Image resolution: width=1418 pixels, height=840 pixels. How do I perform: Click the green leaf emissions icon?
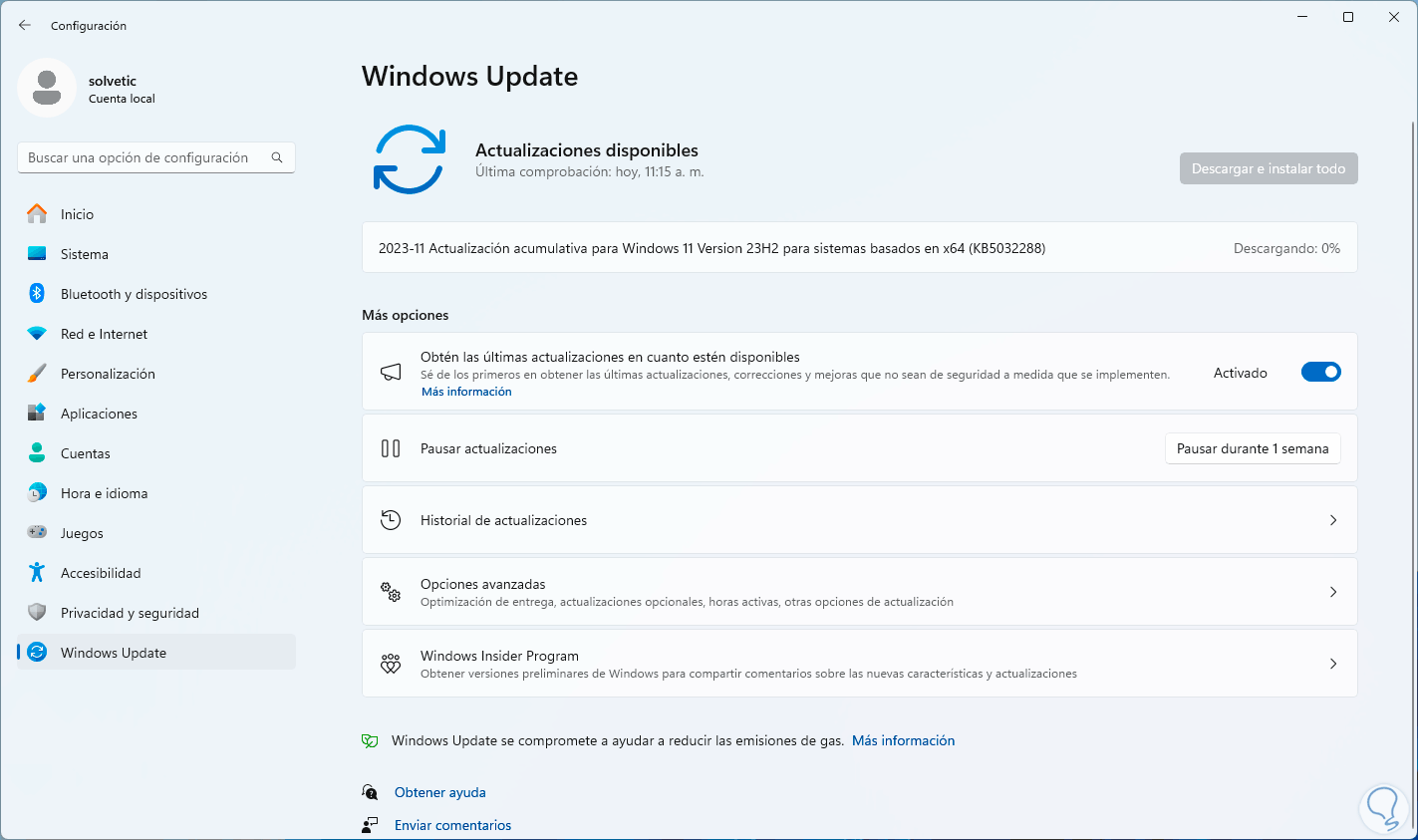[x=370, y=740]
